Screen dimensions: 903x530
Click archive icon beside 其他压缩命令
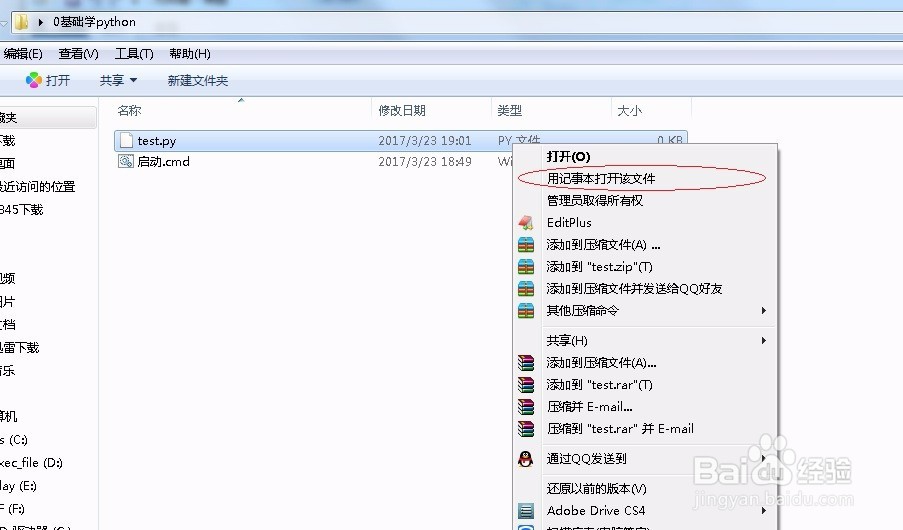click(x=526, y=311)
